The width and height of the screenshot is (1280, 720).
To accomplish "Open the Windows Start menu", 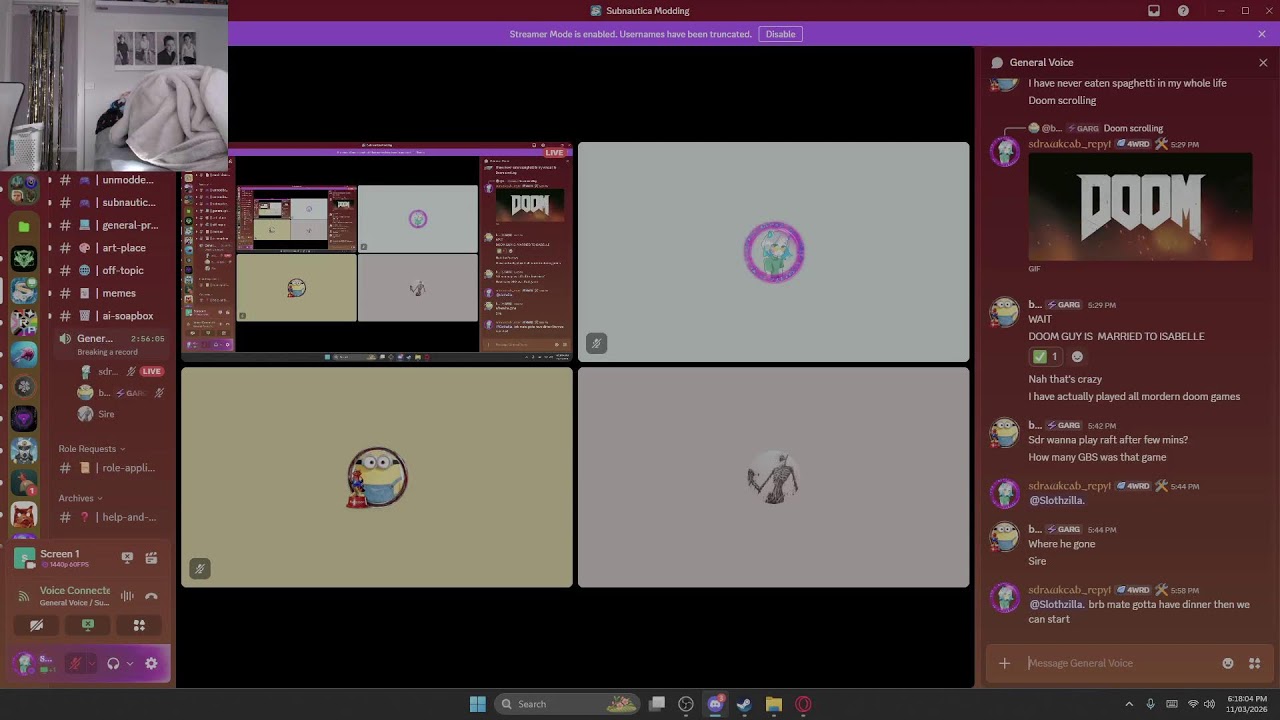I will coord(477,704).
